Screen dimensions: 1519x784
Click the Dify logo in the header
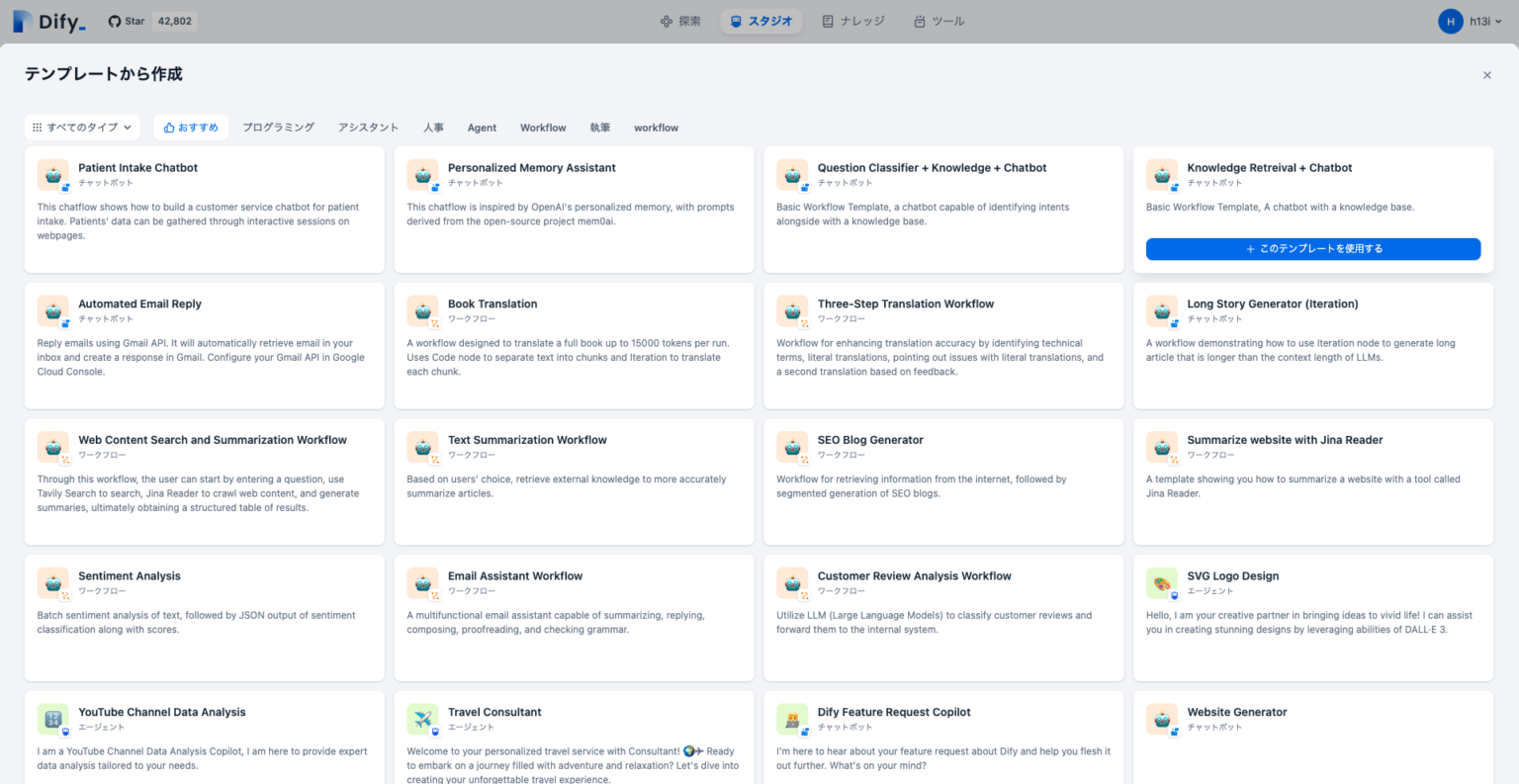pos(46,21)
